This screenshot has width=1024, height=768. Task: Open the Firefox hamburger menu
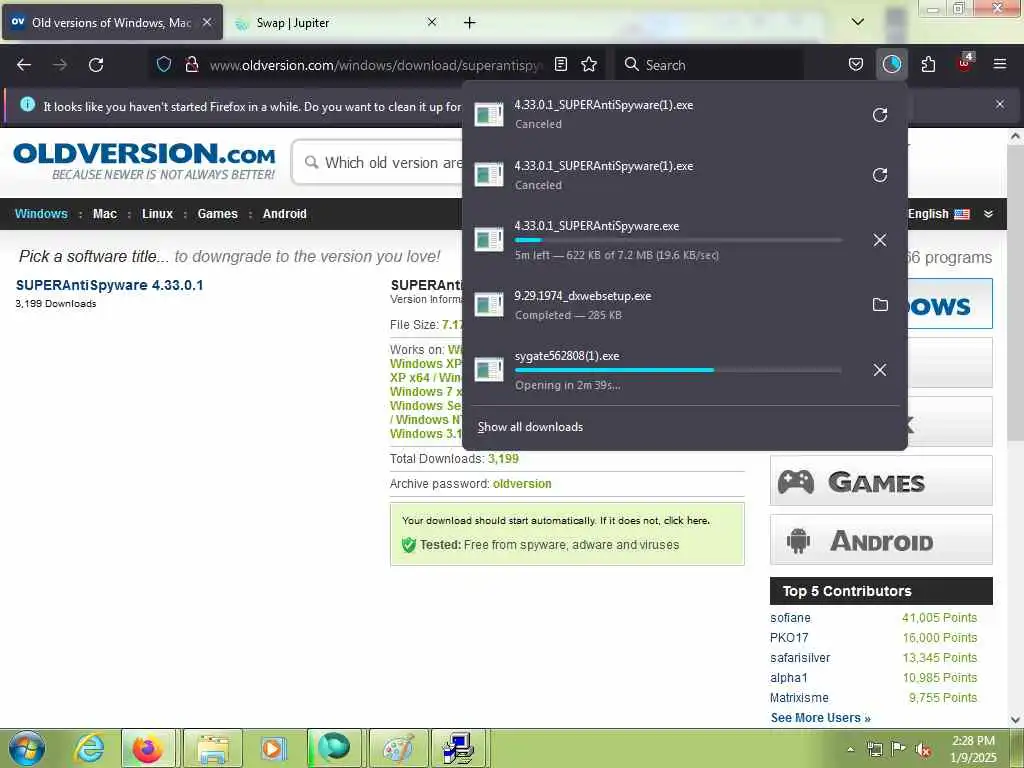tap(1000, 64)
